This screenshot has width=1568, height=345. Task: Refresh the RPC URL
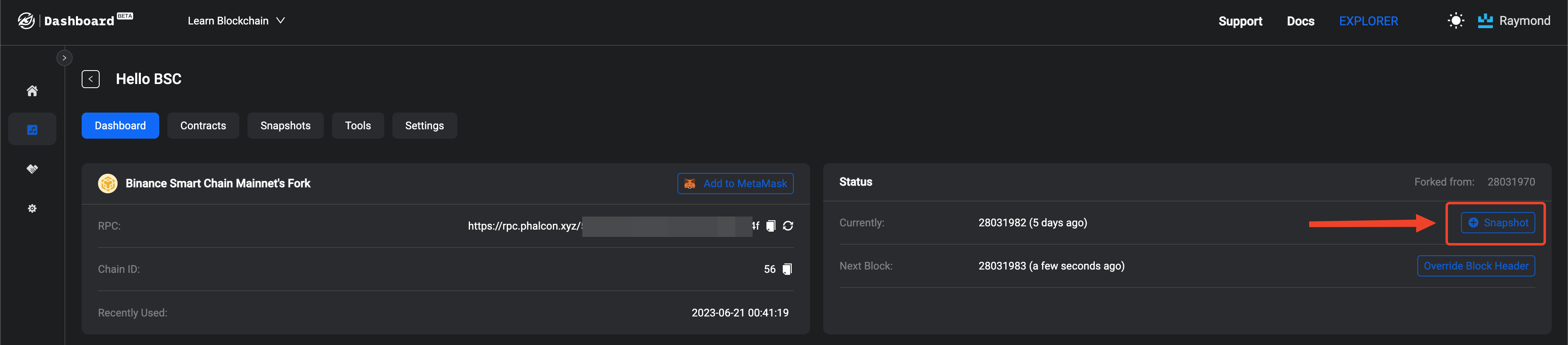pyautogui.click(x=788, y=226)
